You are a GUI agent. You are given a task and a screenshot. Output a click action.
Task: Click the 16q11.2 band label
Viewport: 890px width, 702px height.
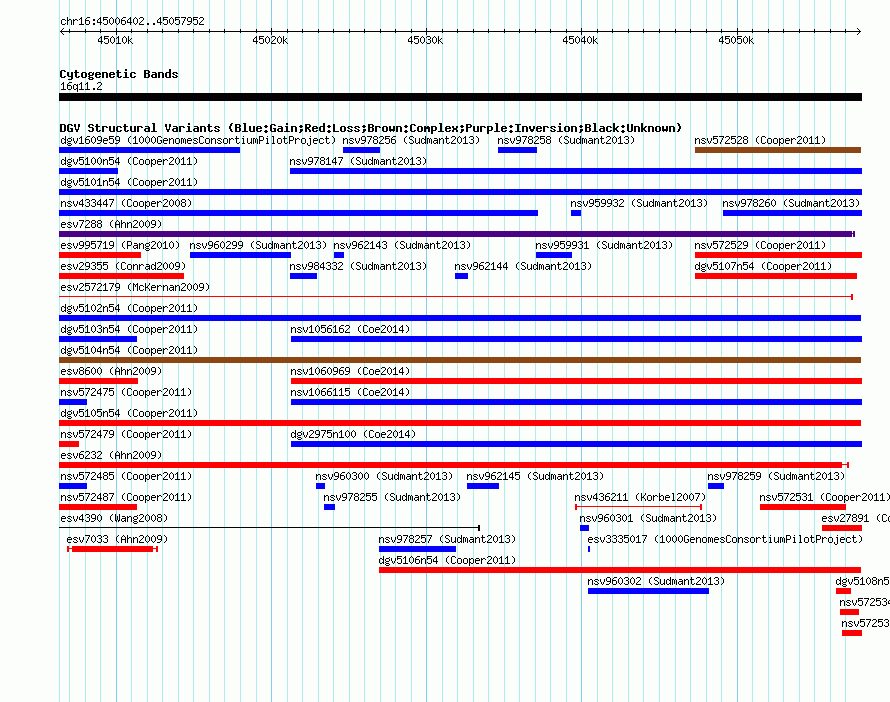coord(81,86)
